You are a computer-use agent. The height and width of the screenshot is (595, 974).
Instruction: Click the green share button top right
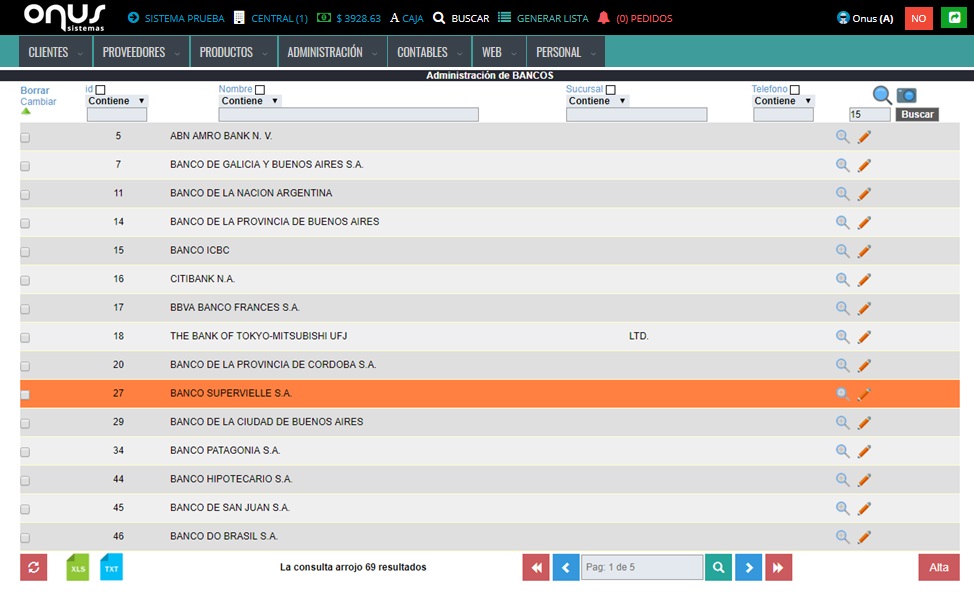[x=954, y=17]
